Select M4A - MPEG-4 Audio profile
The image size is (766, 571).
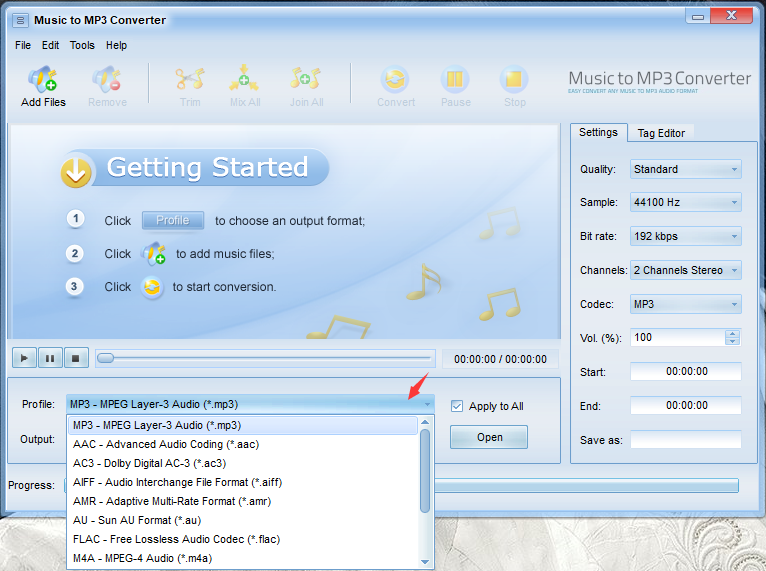click(243, 559)
